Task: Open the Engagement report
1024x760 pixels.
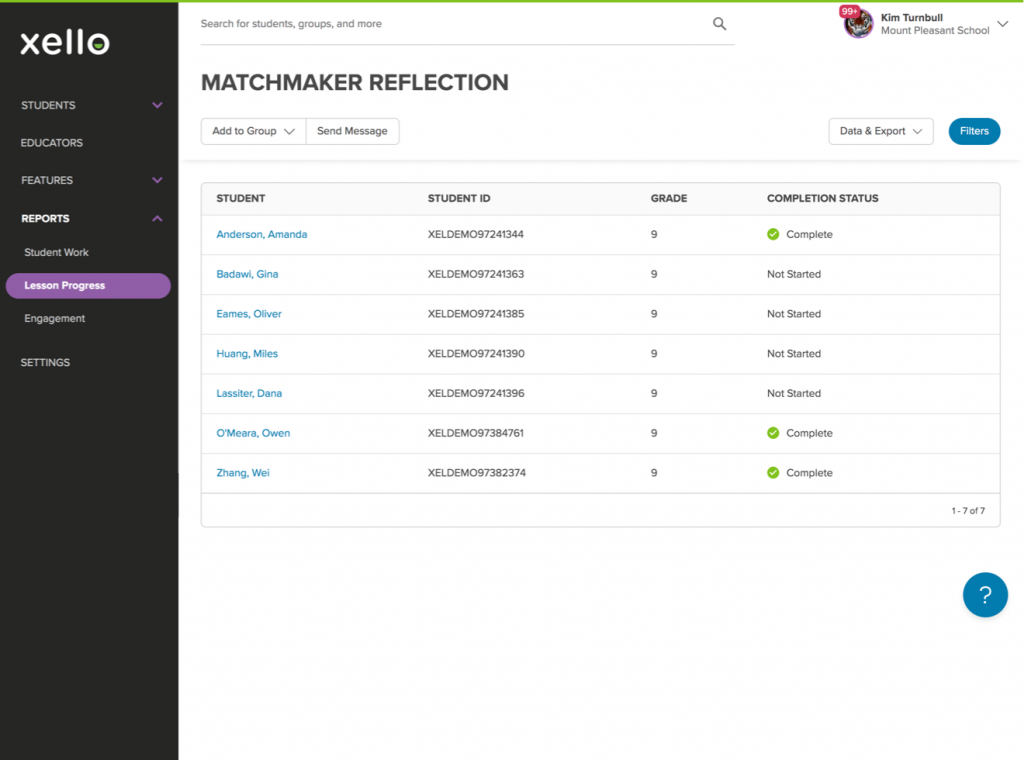Action: click(55, 318)
